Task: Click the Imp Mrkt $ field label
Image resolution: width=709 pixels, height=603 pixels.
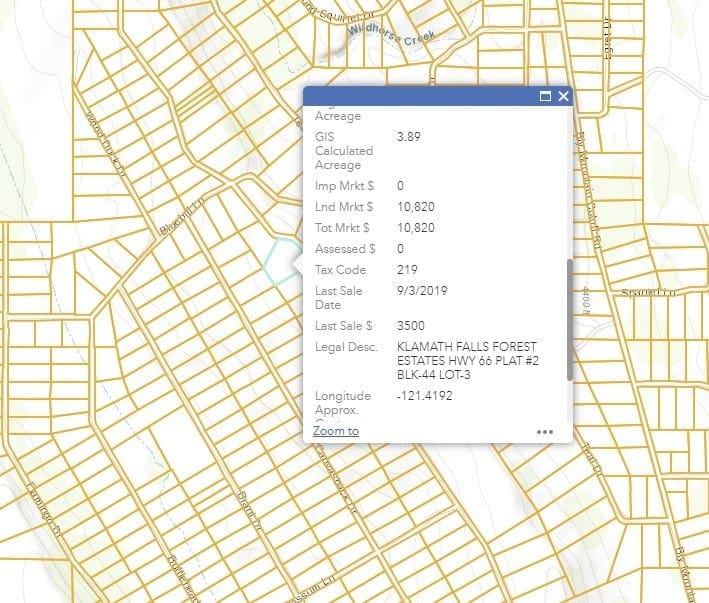Action: click(344, 186)
